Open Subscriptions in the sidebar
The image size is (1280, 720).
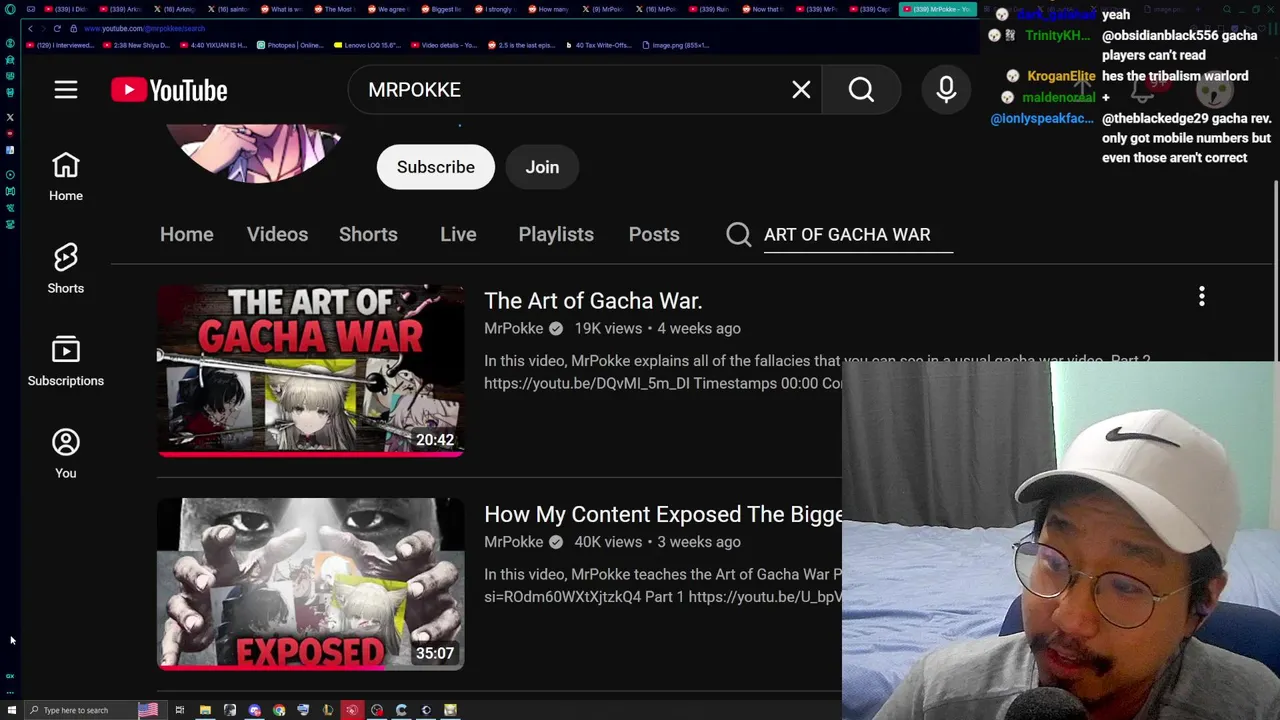(x=66, y=362)
